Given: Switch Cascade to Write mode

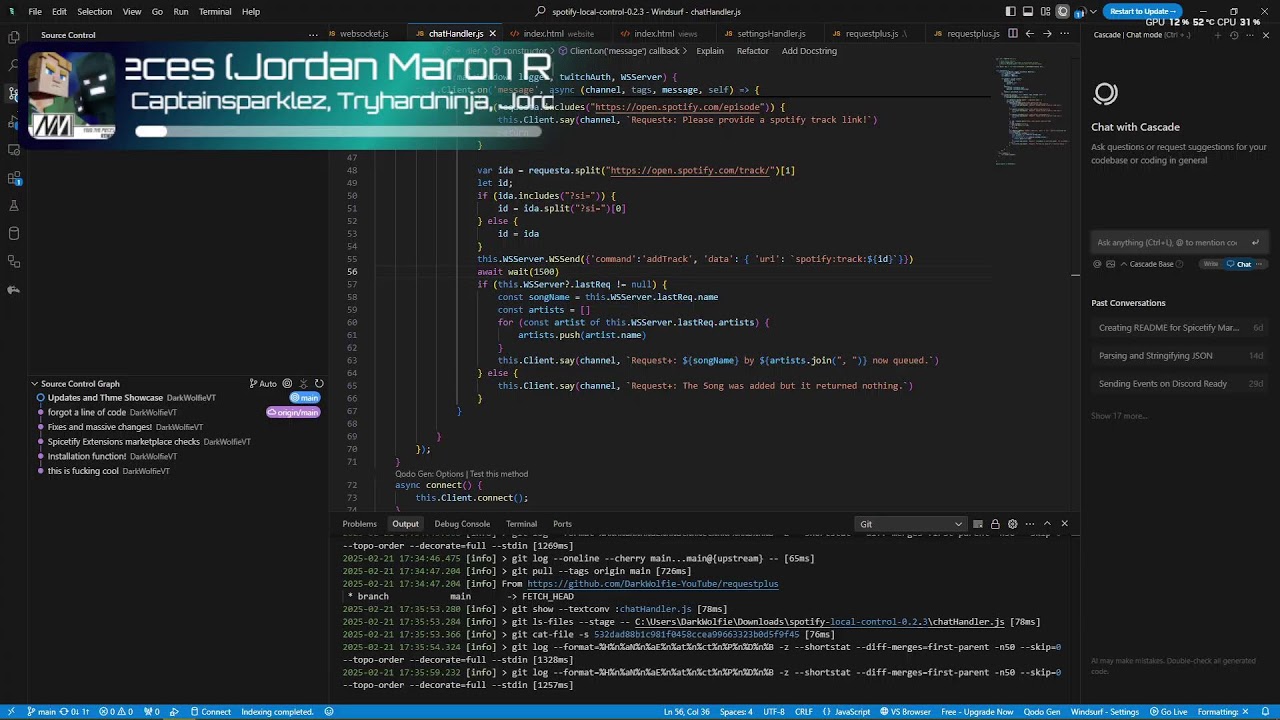Looking at the screenshot, I should point(1211,264).
